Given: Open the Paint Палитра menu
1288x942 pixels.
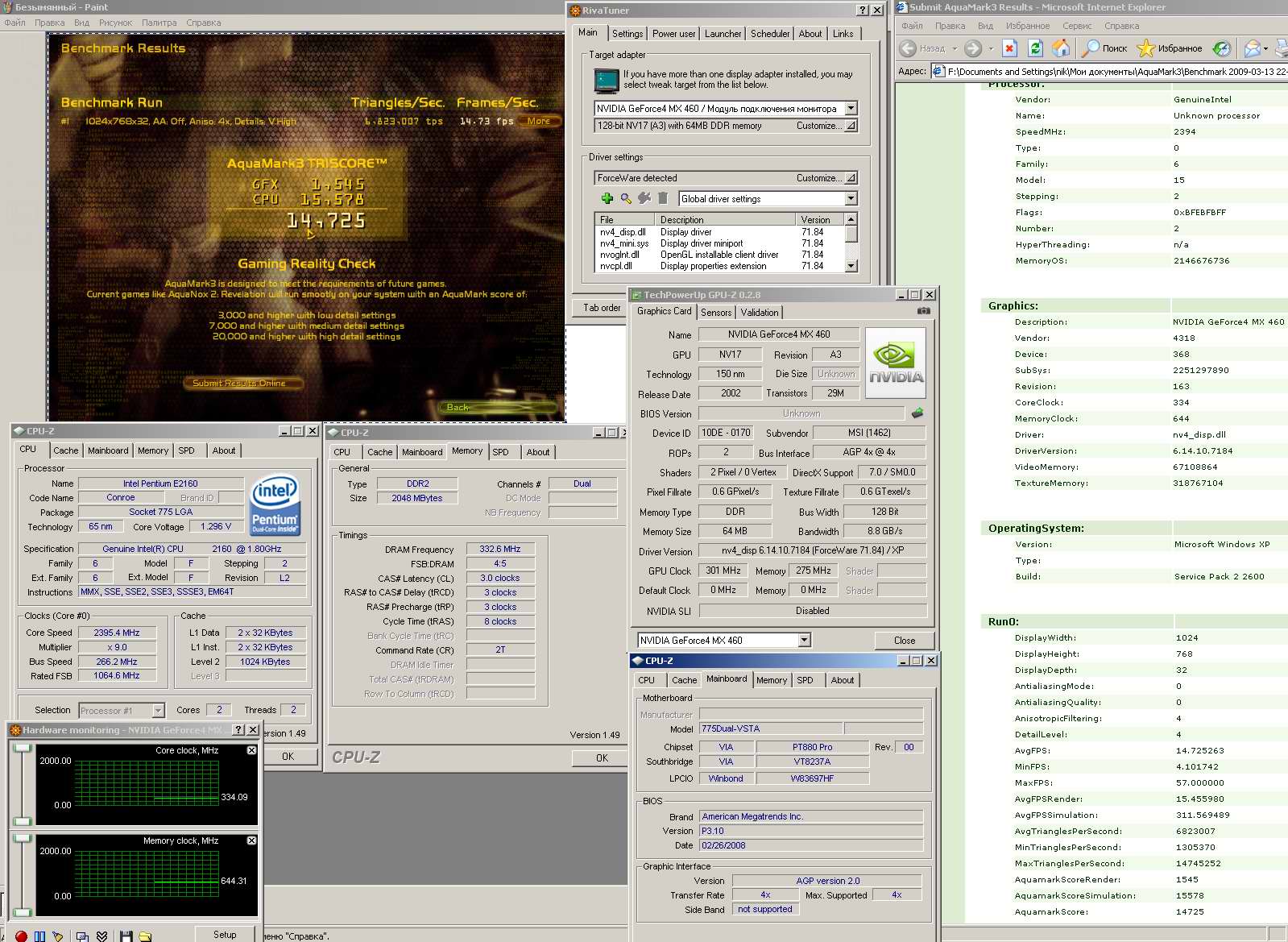Looking at the screenshot, I should (x=159, y=23).
